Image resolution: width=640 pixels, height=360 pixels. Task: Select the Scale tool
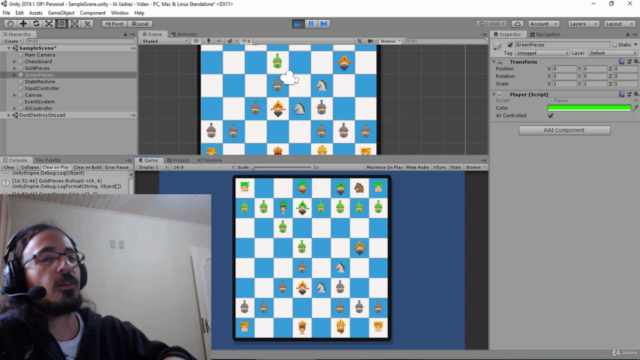[49, 24]
